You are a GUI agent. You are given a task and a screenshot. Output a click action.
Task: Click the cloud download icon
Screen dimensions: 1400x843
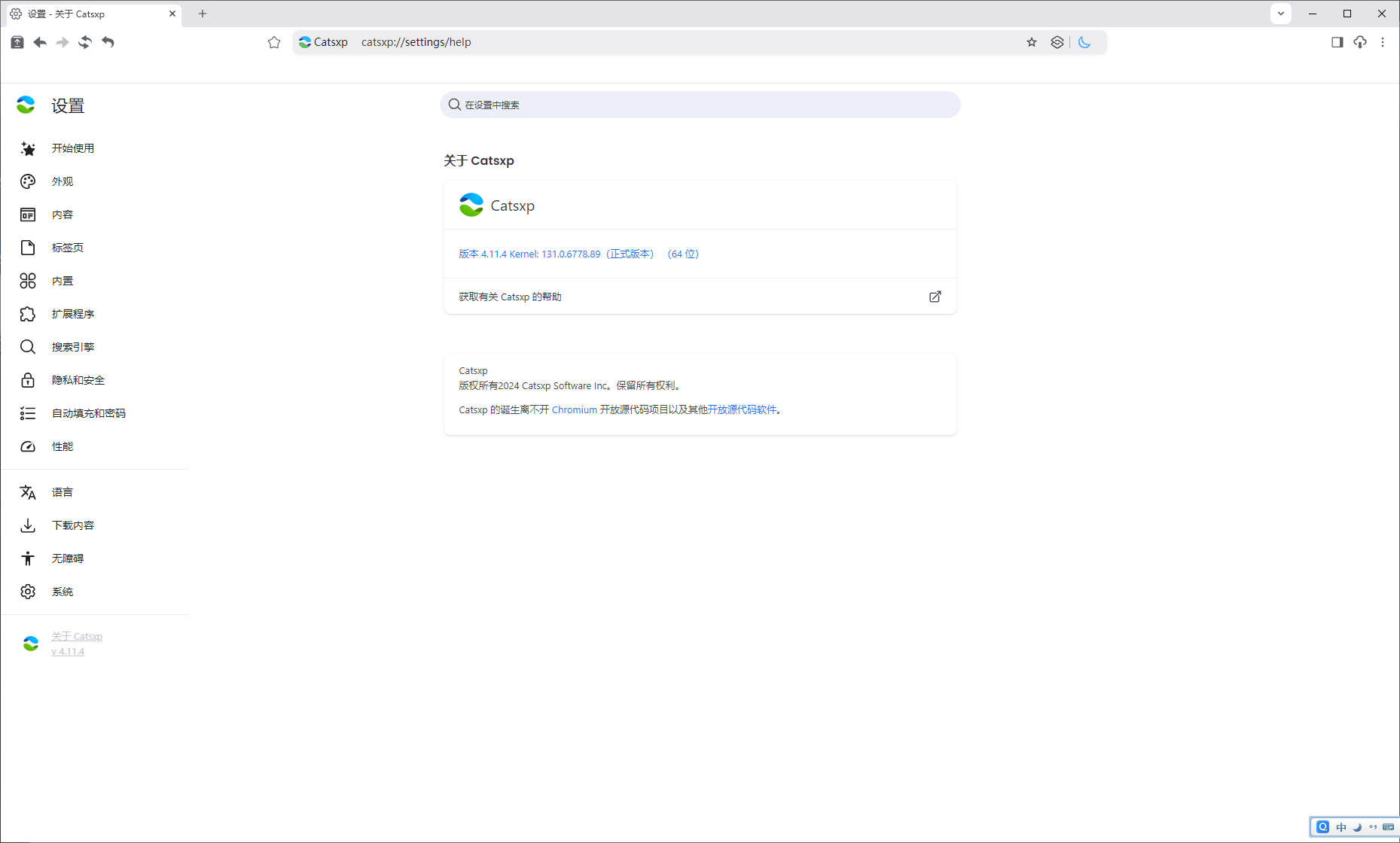point(1360,42)
